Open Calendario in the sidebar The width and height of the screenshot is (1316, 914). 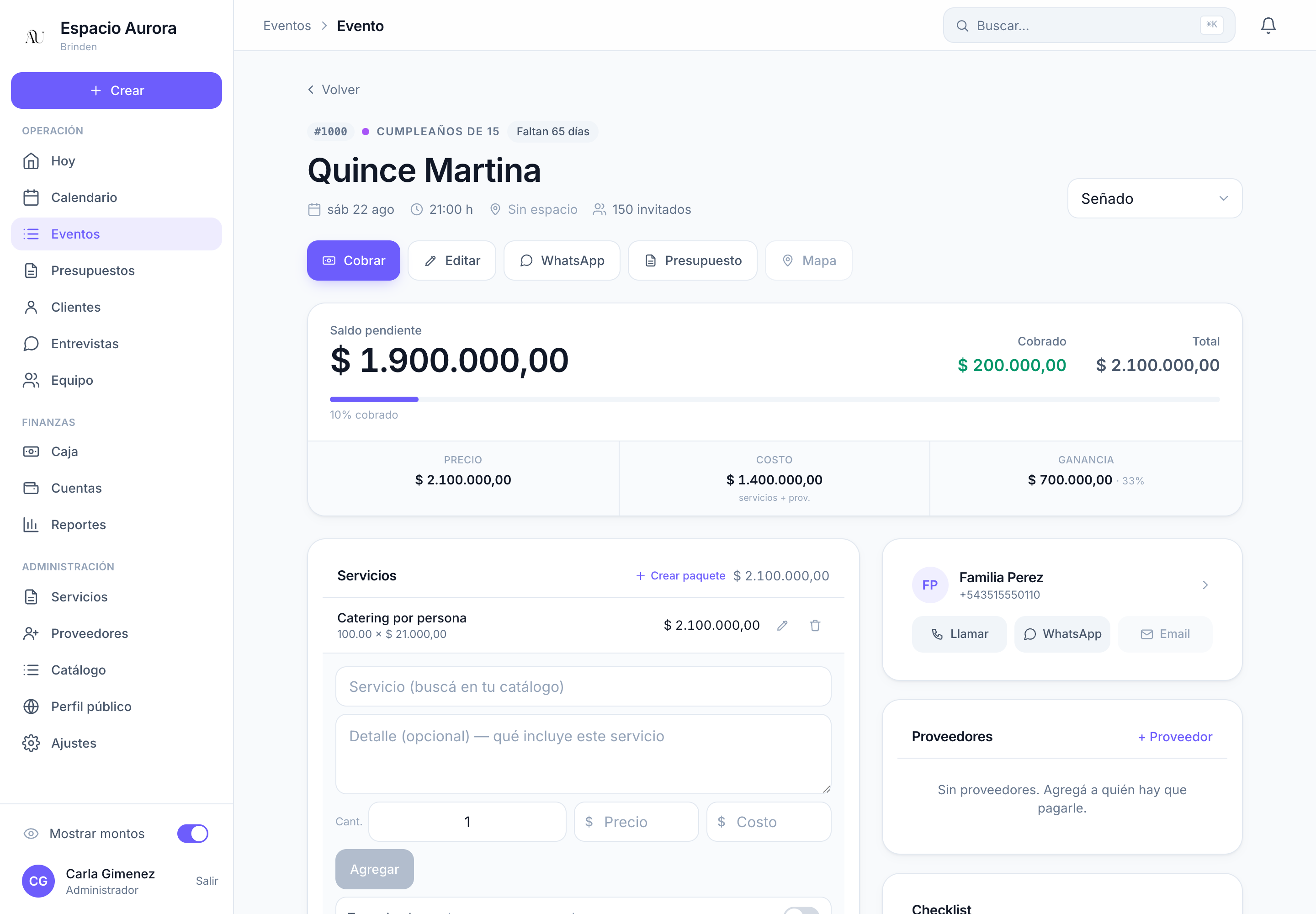[x=116, y=197]
